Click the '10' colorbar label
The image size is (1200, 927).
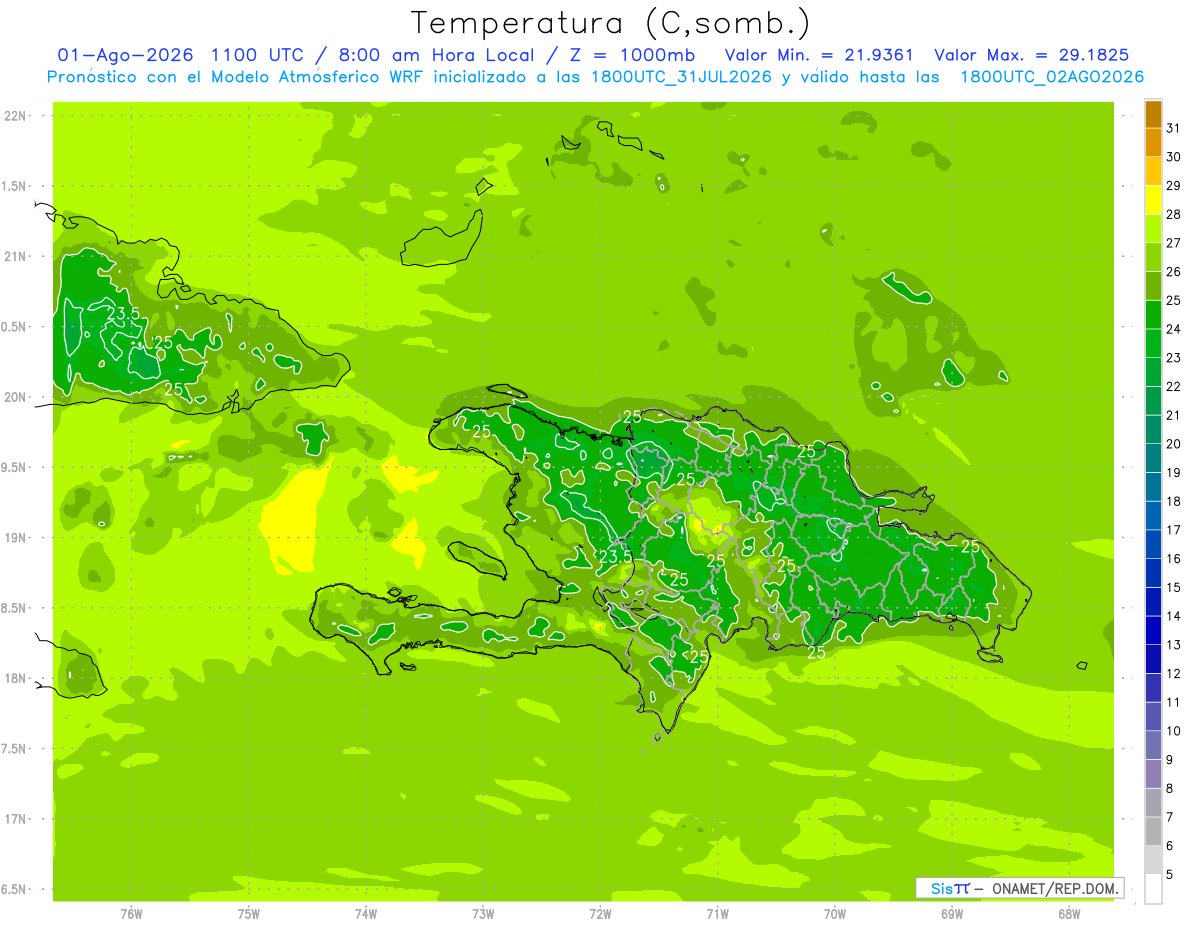[1174, 731]
